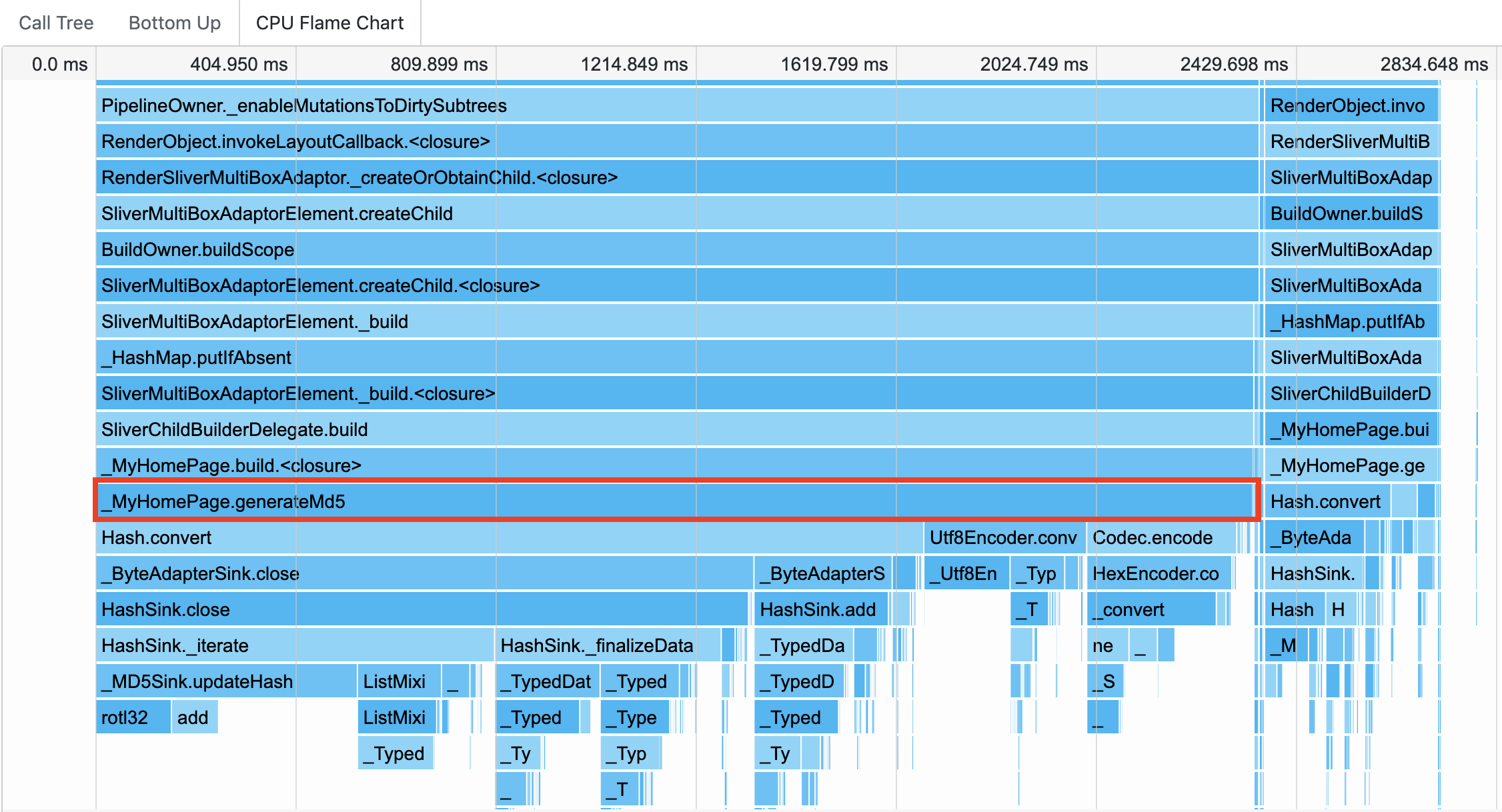
Task: Click the 1214.849 ms timeline marker
Action: pos(634,64)
